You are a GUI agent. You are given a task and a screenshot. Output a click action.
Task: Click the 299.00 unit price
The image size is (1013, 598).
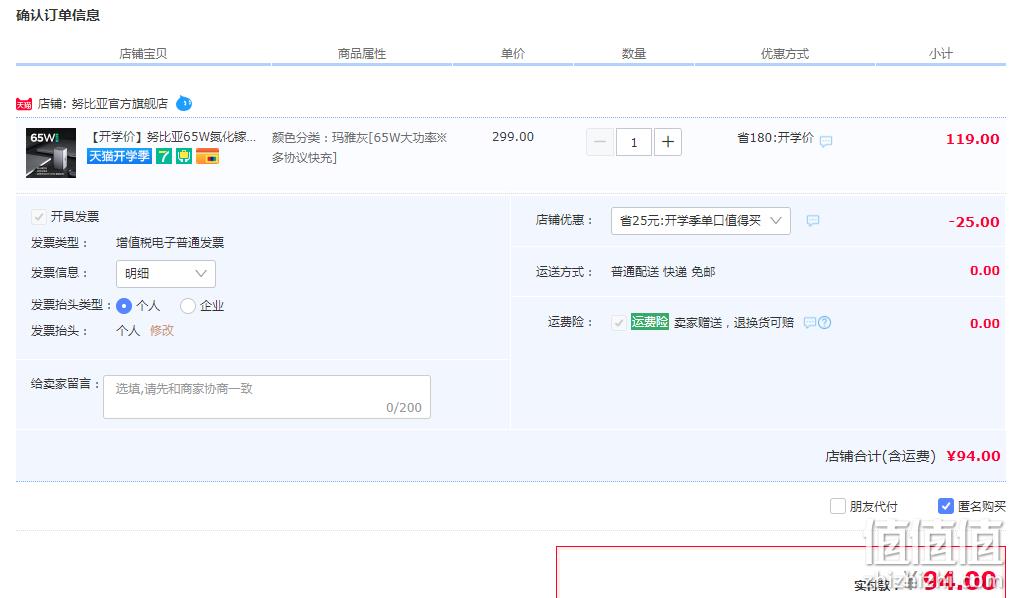tap(513, 137)
